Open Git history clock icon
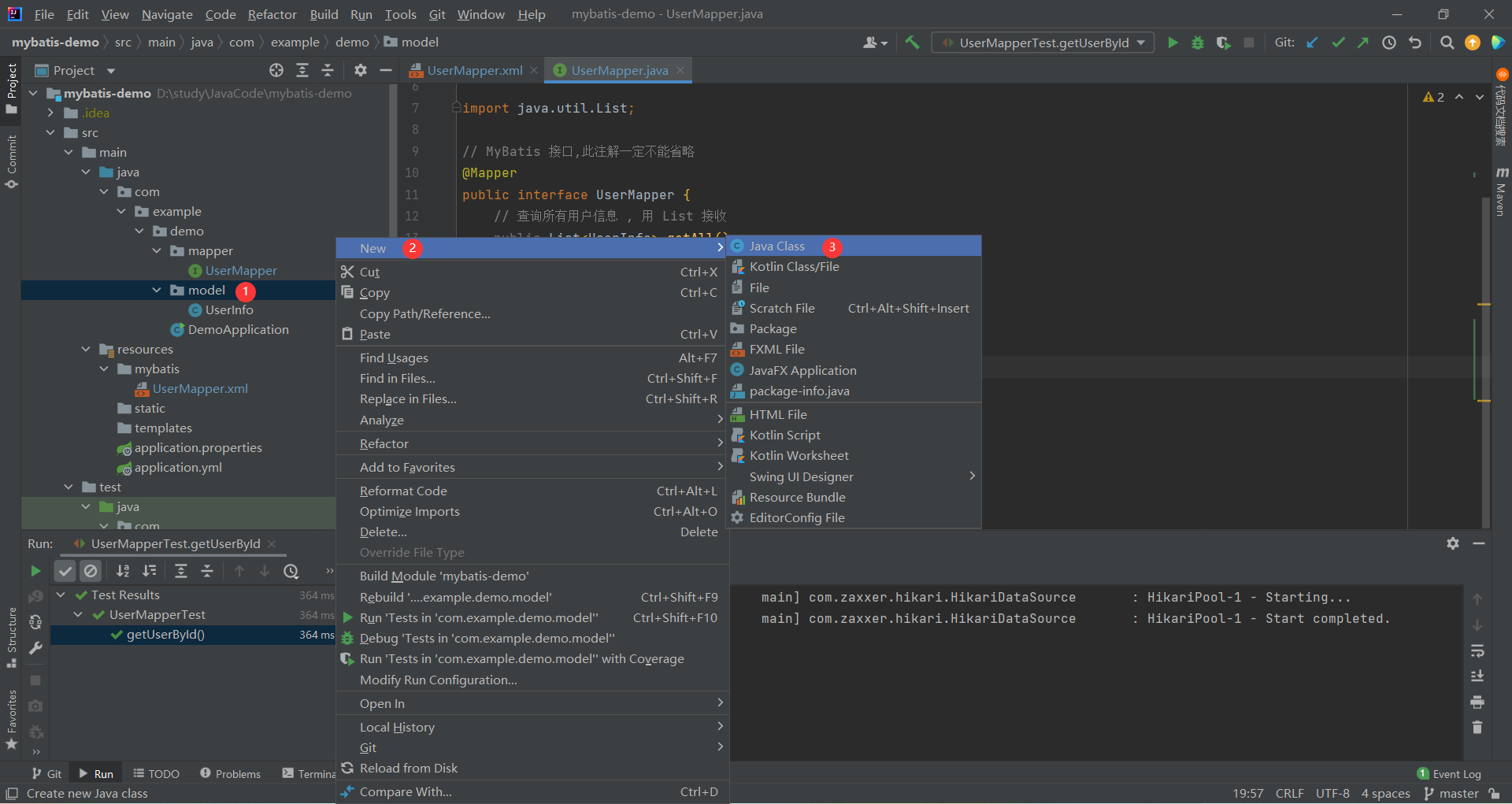The image size is (1512, 804). click(1389, 43)
